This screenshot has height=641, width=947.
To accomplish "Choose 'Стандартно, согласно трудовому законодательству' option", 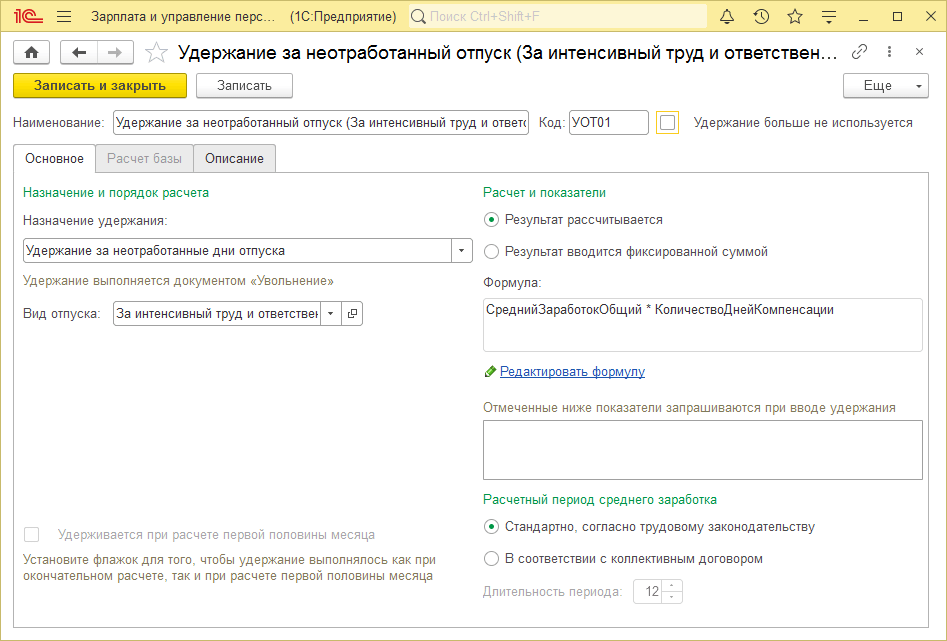I will coord(492,527).
